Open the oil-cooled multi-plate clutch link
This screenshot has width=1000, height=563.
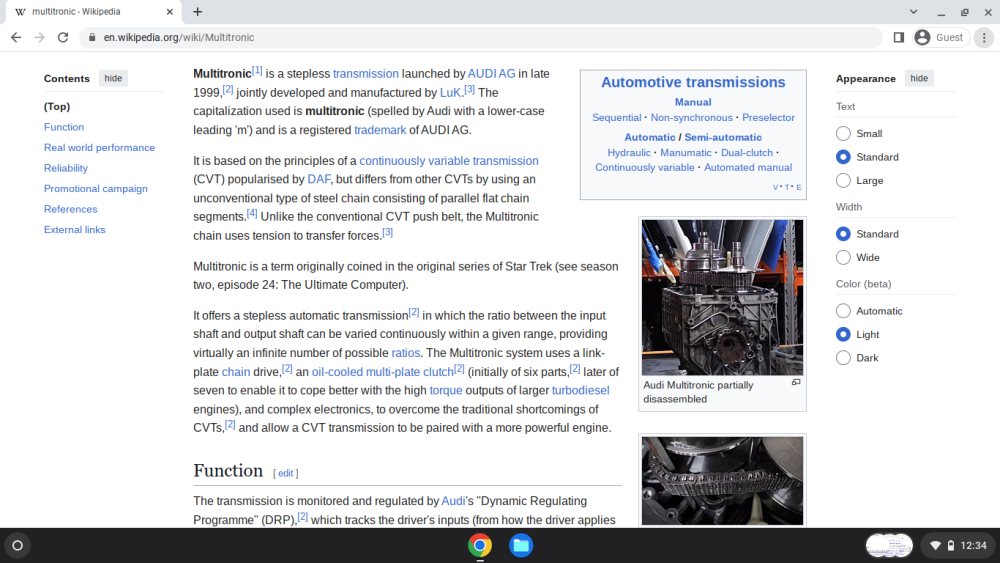click(x=382, y=372)
